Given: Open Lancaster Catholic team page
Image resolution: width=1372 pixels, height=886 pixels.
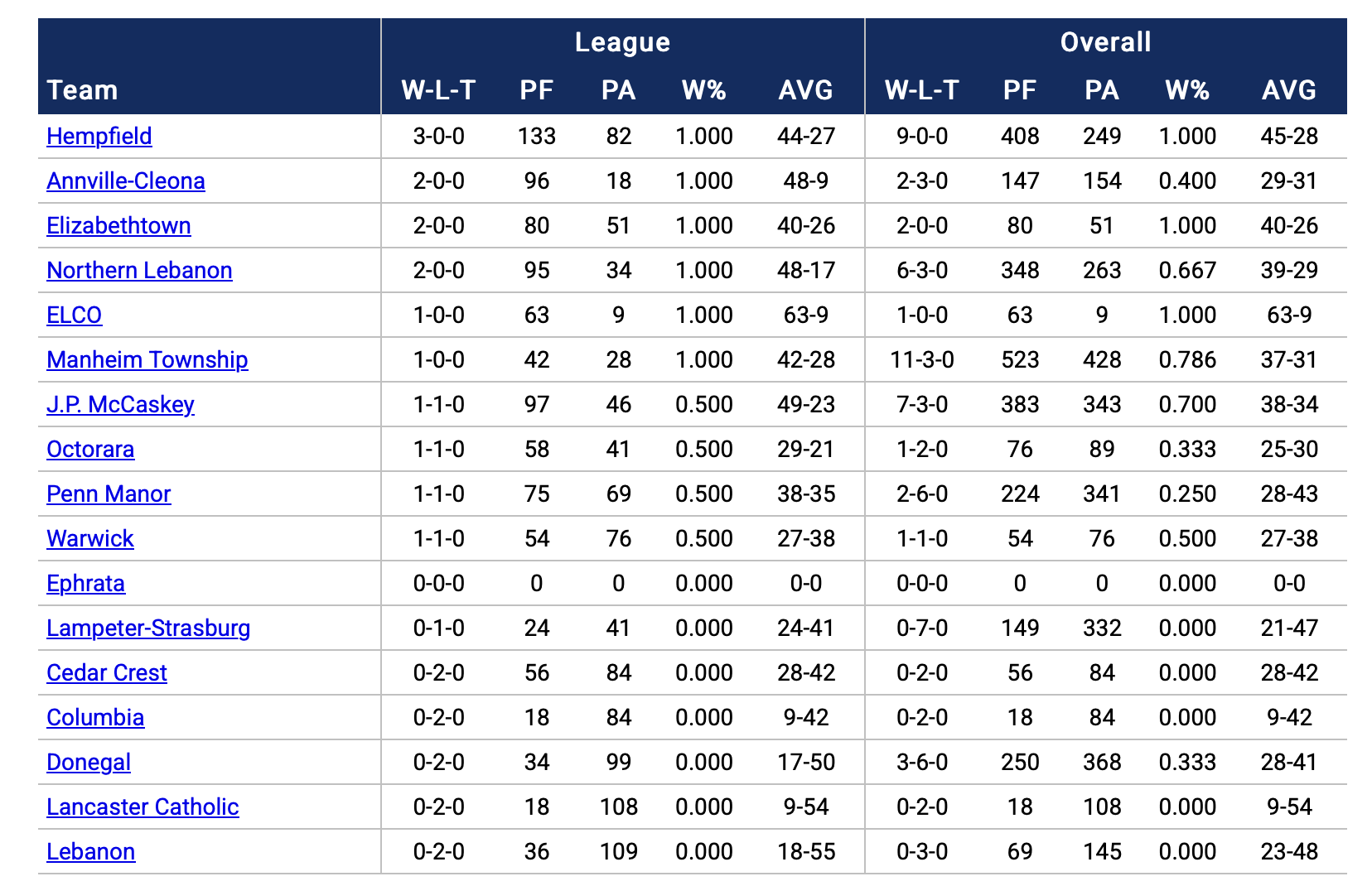Looking at the screenshot, I should click(143, 807).
